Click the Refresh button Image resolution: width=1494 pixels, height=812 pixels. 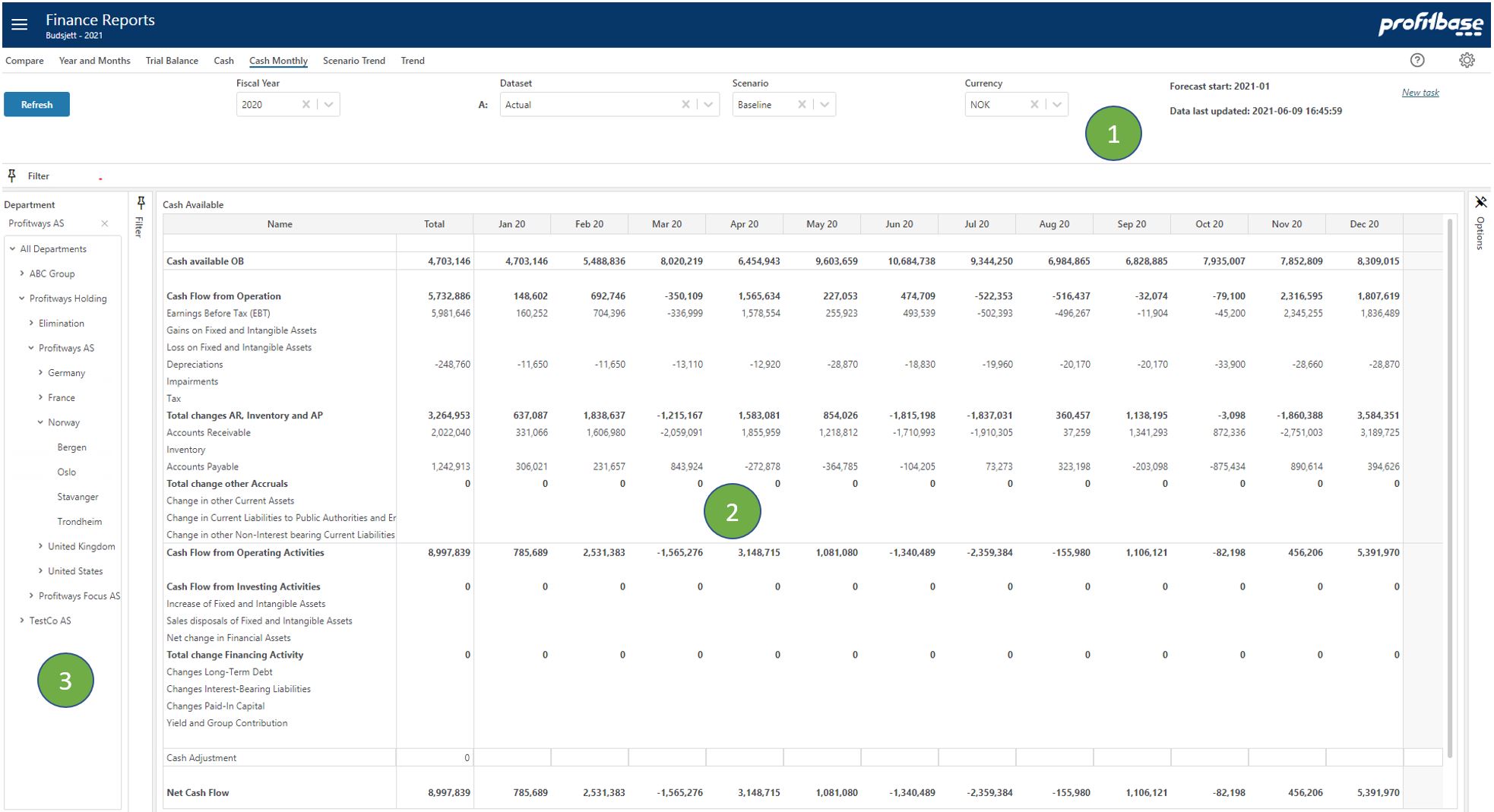(x=36, y=105)
